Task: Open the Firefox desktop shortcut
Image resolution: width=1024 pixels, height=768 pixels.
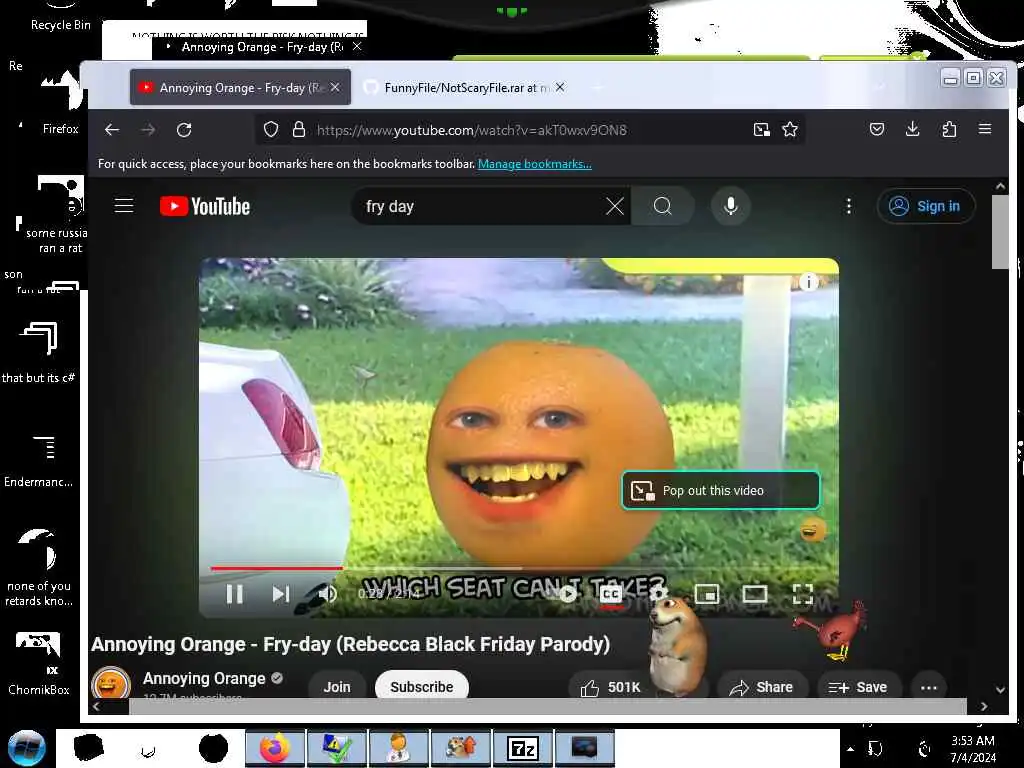Action: tap(60, 104)
